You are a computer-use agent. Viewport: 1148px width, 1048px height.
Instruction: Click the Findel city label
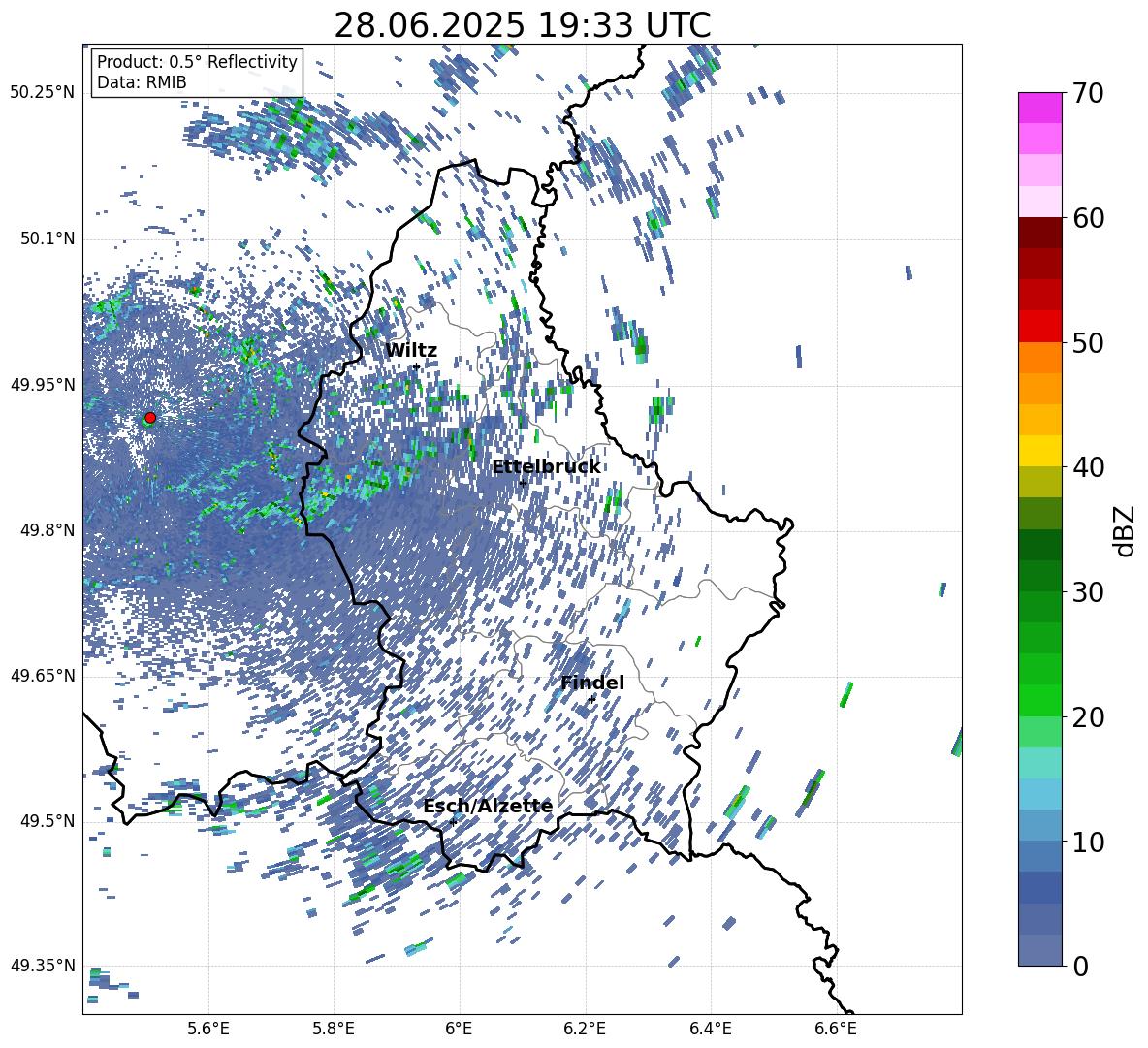tap(592, 683)
